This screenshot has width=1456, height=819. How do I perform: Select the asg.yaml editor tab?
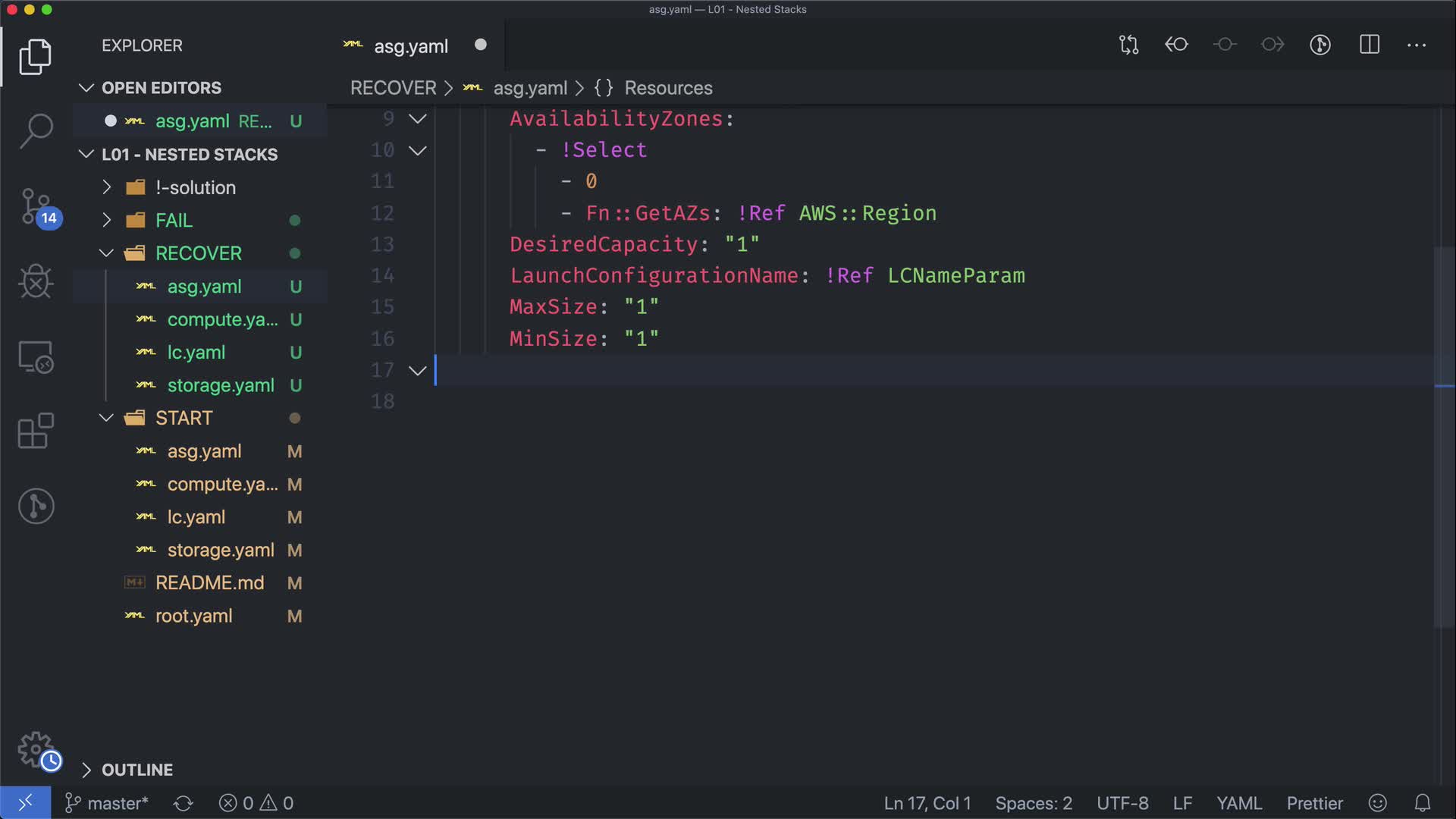pos(410,46)
